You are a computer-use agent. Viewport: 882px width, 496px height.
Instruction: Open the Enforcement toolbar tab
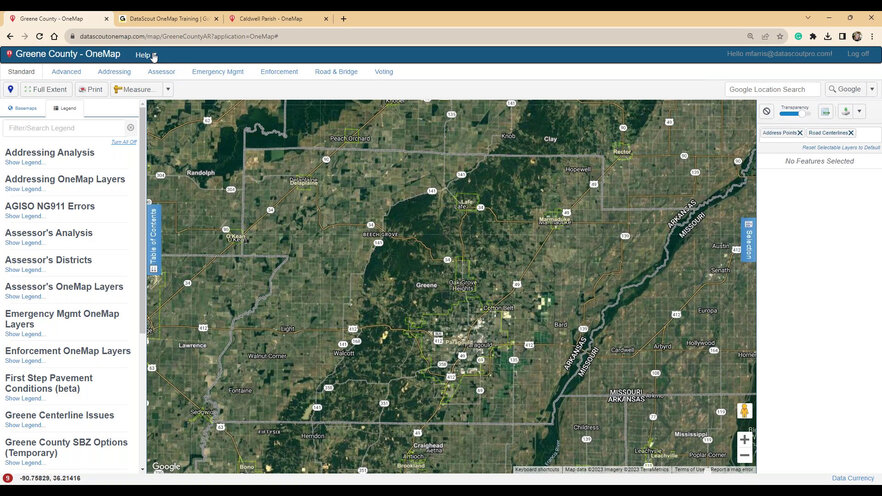(x=279, y=72)
